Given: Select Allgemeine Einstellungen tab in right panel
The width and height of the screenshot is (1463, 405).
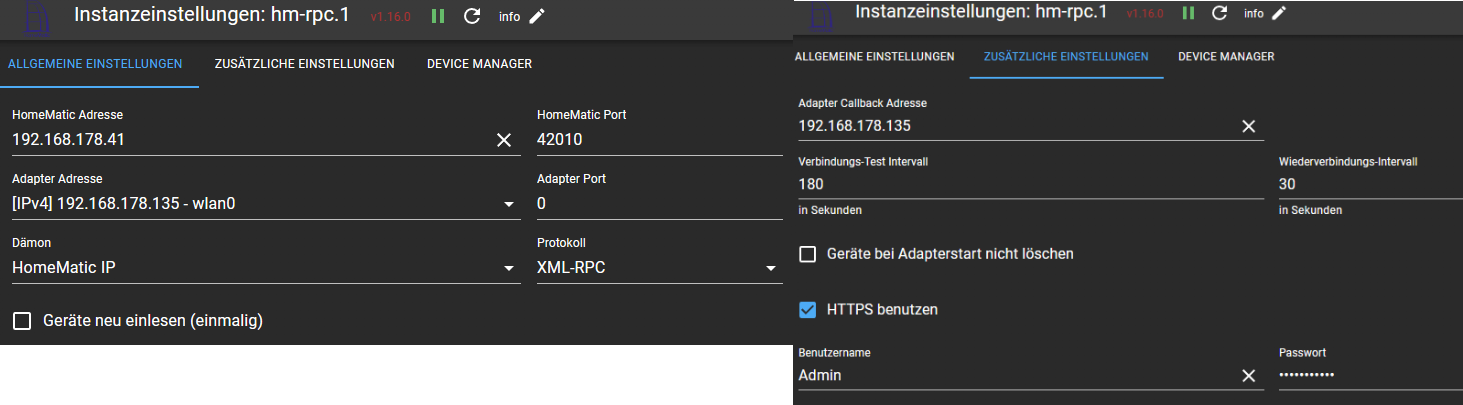Looking at the screenshot, I should pos(874,57).
